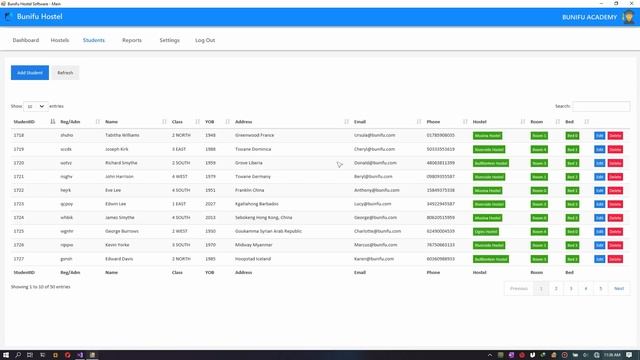Image resolution: width=640 pixels, height=360 pixels.
Task: Open Task View on the taskbar
Action: tap(30, 355)
